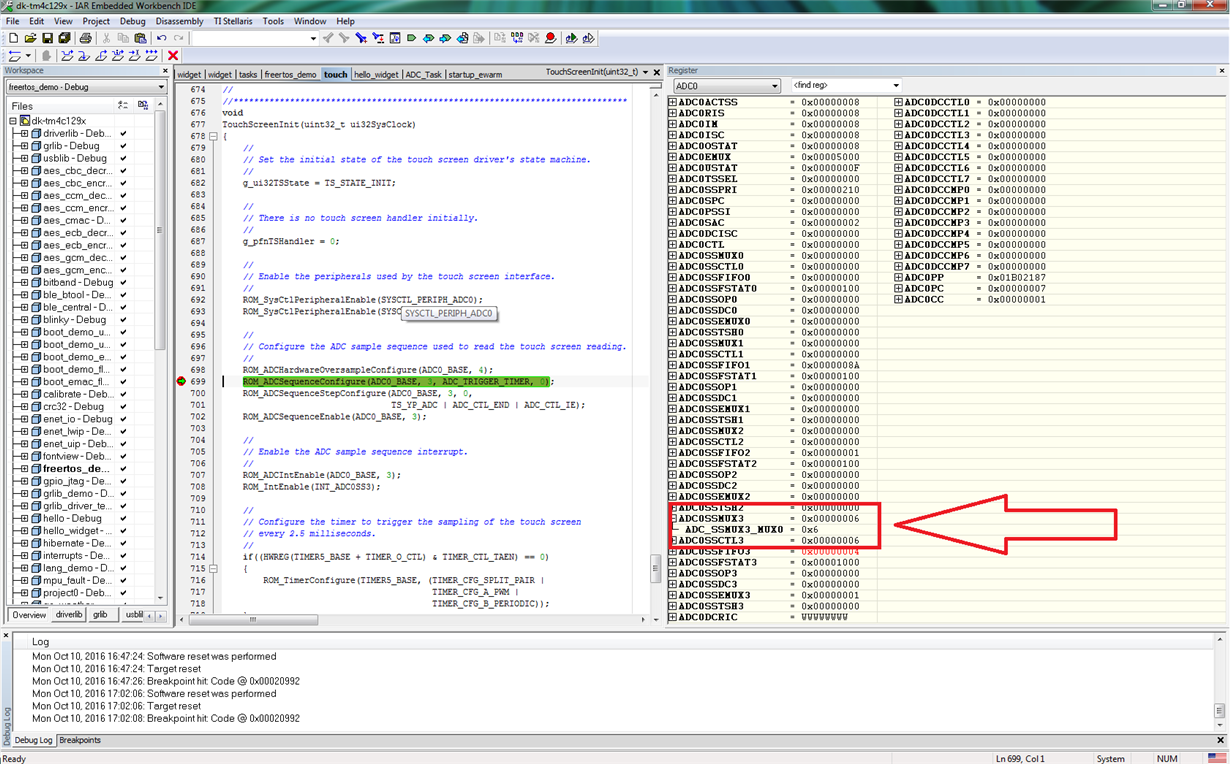Click the Print toolbar icon

click(x=85, y=38)
